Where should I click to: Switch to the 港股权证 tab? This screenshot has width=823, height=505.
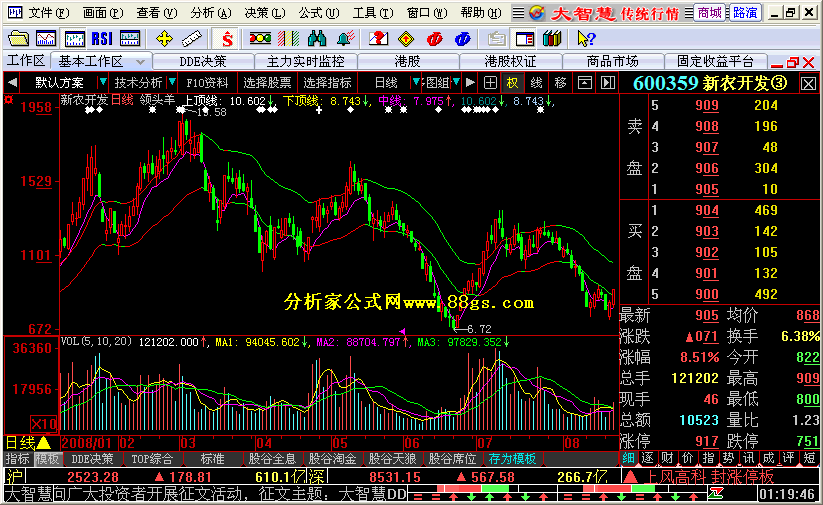click(x=510, y=61)
